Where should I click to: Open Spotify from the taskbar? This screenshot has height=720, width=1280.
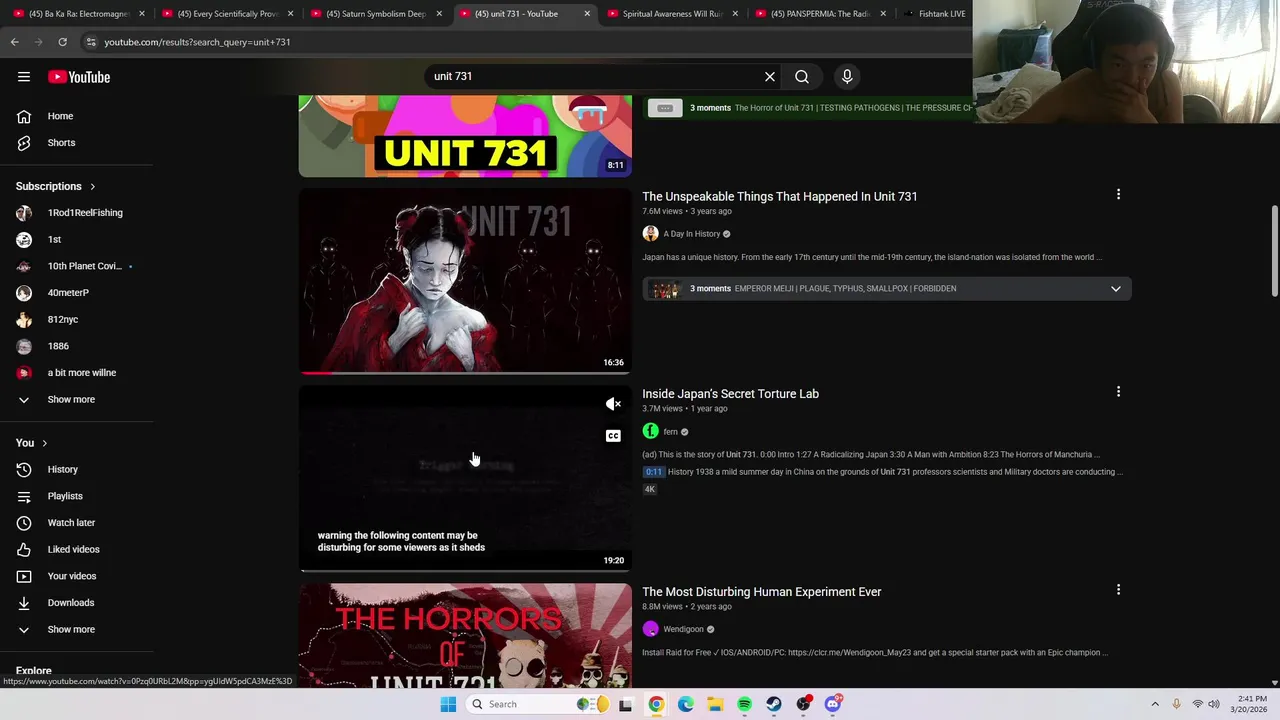[745, 704]
